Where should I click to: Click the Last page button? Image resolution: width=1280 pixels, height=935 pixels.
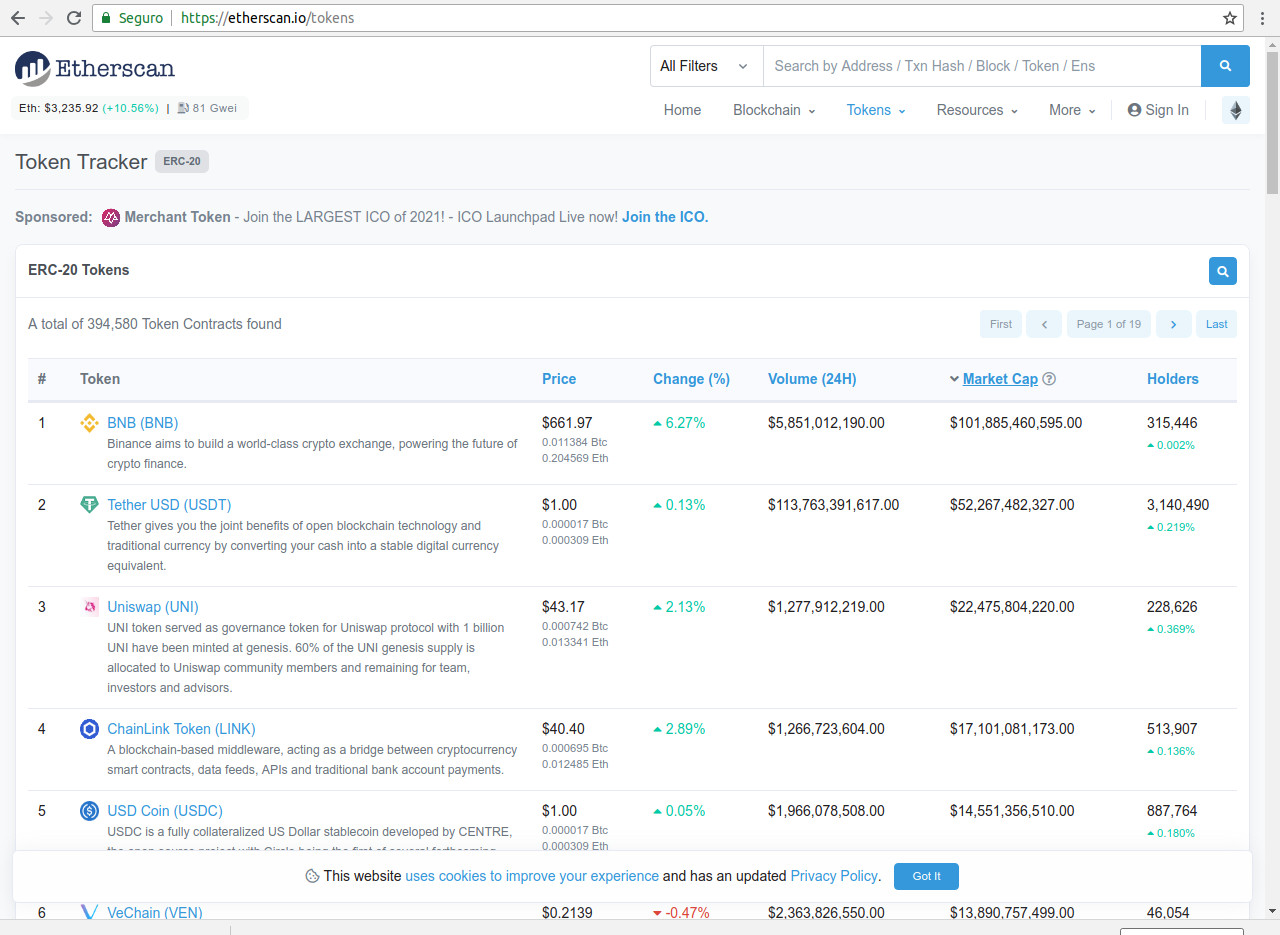pyautogui.click(x=1217, y=324)
